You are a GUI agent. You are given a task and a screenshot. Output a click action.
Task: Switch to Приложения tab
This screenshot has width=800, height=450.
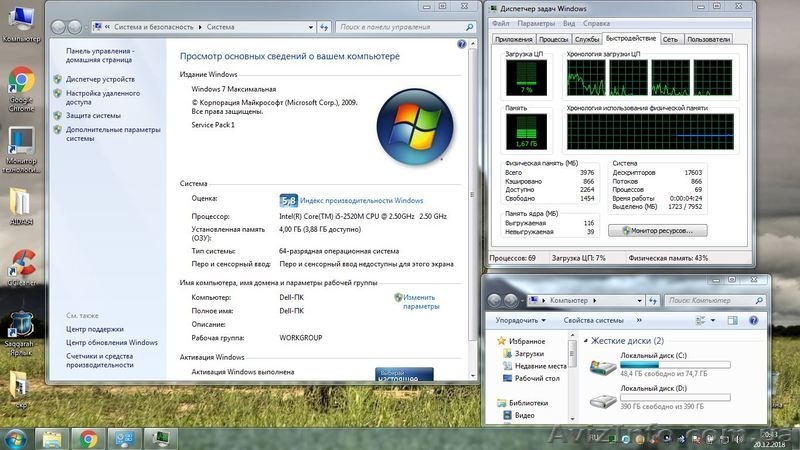tap(514, 39)
